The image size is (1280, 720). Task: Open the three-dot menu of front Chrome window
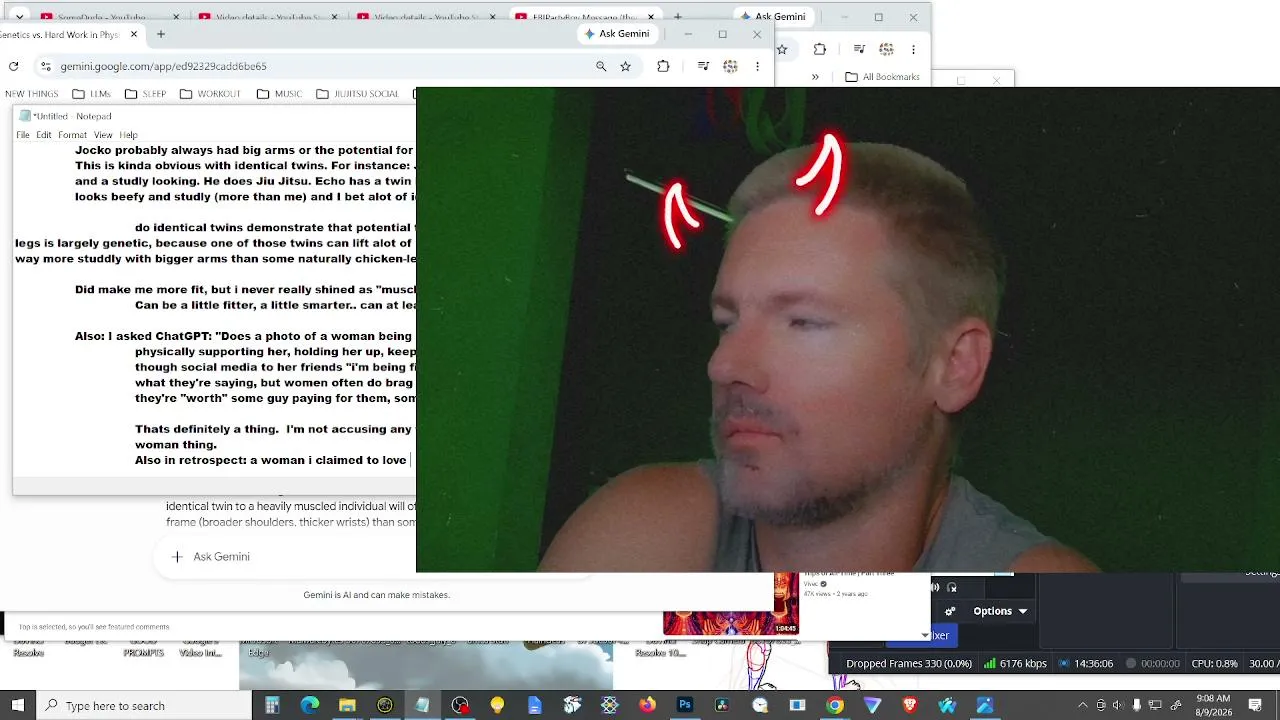(x=758, y=66)
